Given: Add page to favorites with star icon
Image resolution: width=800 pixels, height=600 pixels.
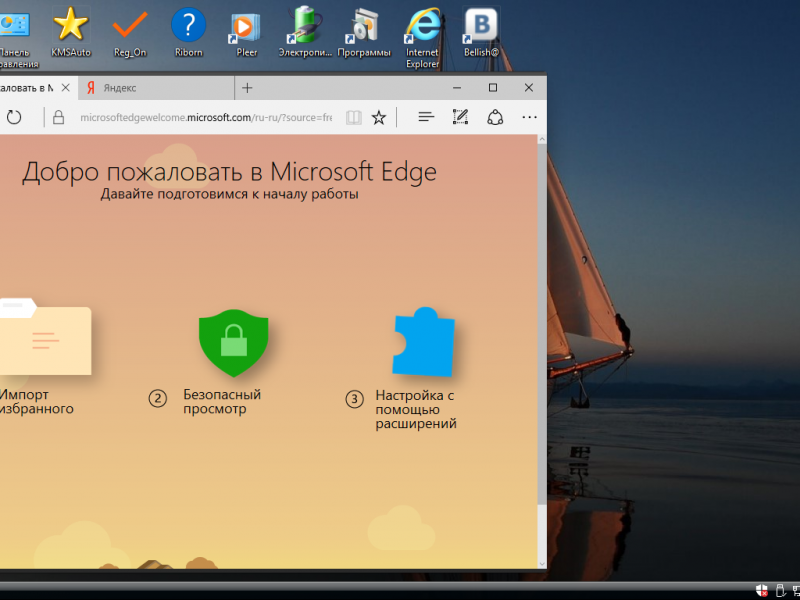Looking at the screenshot, I should coord(379,118).
